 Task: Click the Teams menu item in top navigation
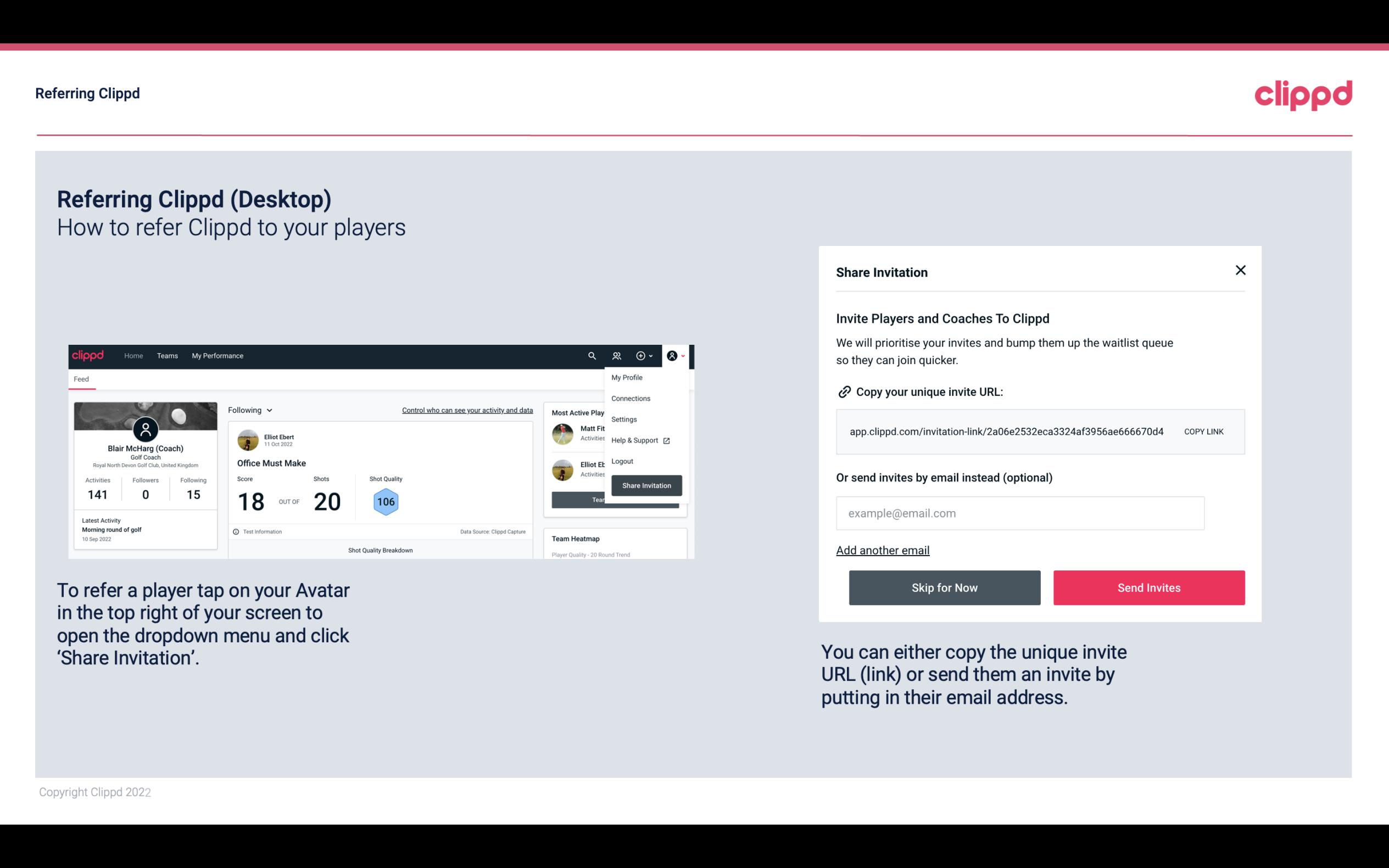tap(167, 355)
